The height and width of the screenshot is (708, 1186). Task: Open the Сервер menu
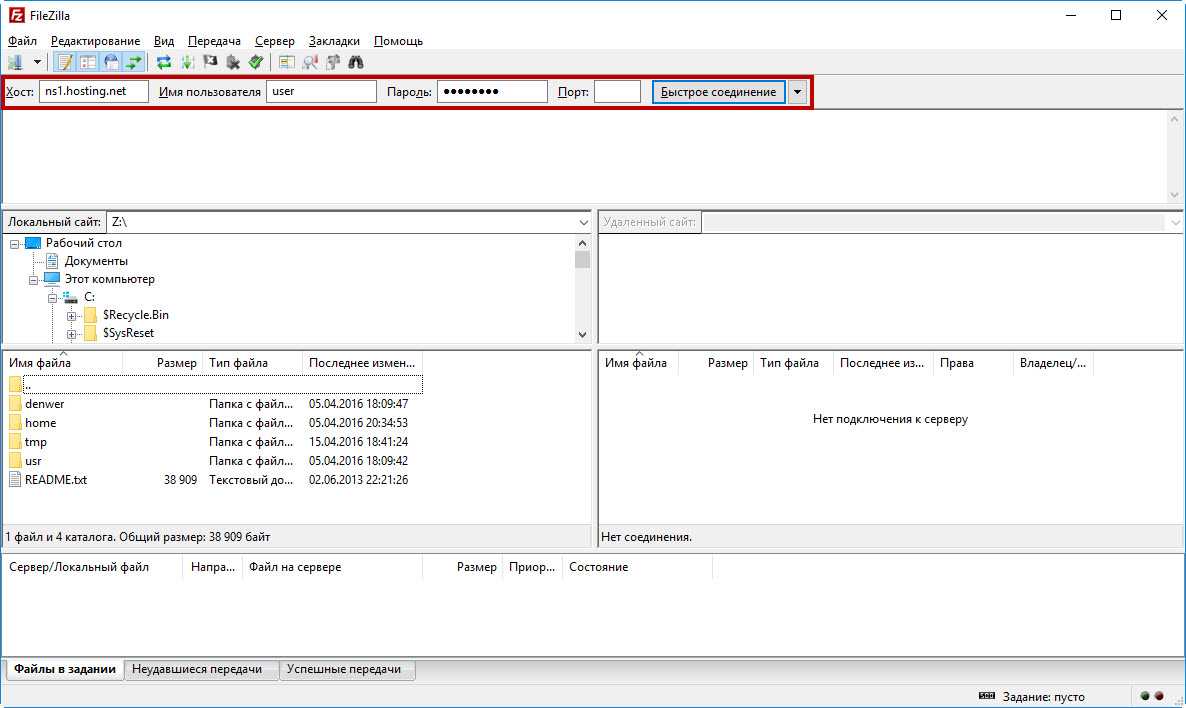[x=274, y=41]
